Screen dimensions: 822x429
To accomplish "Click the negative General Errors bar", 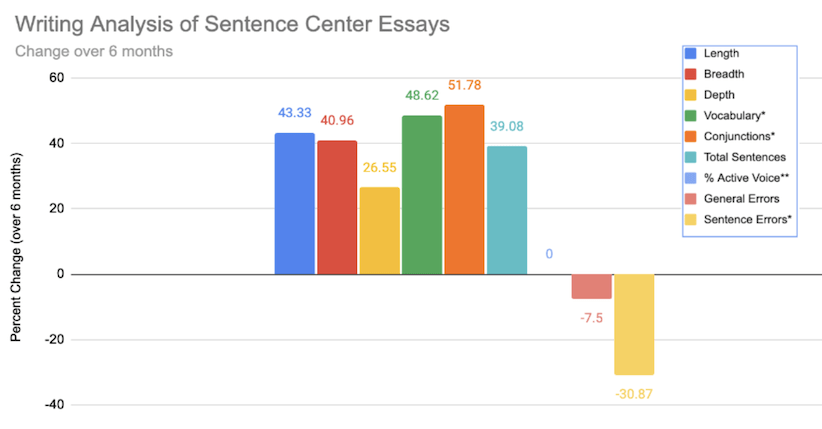I will (591, 286).
